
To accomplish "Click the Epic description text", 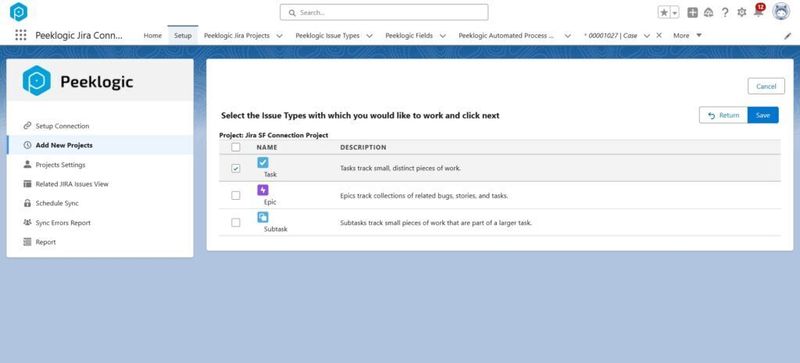I will tap(424, 196).
